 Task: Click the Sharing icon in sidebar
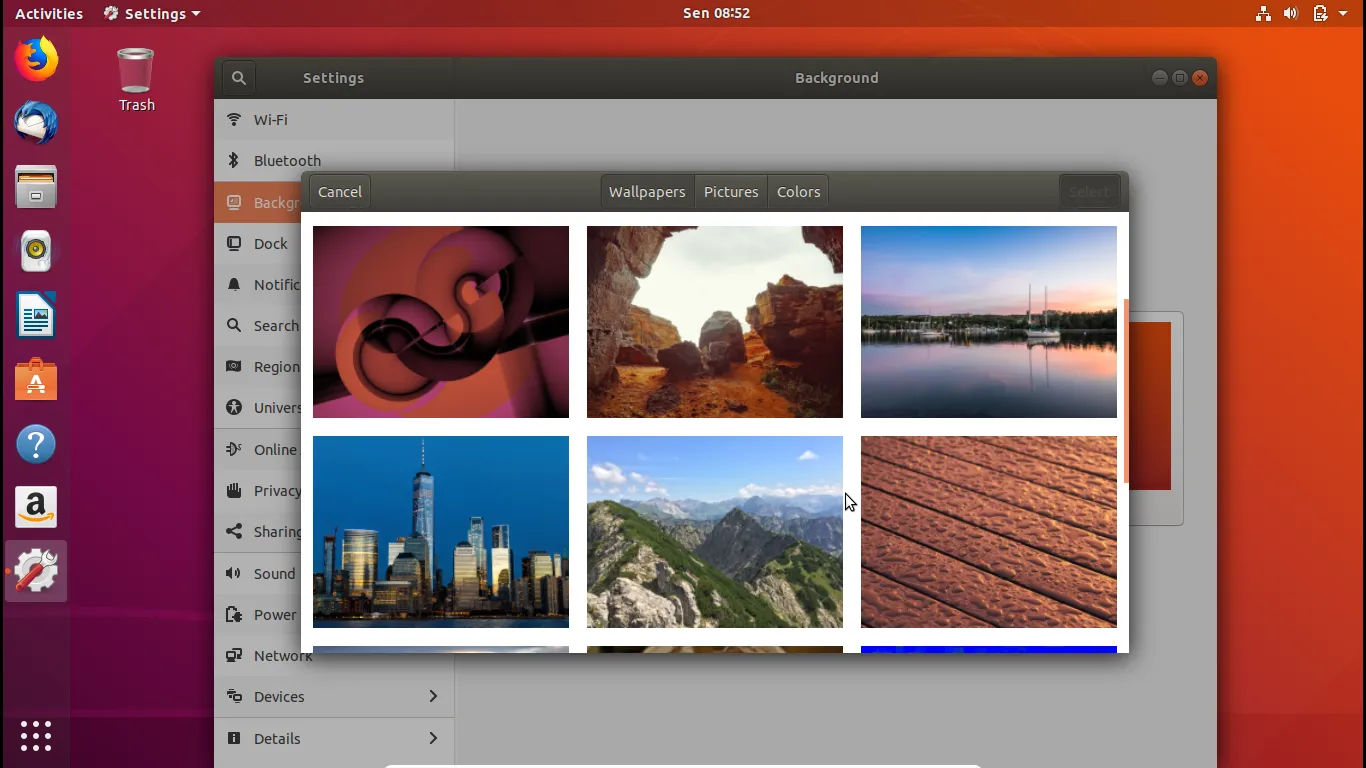pos(234,531)
